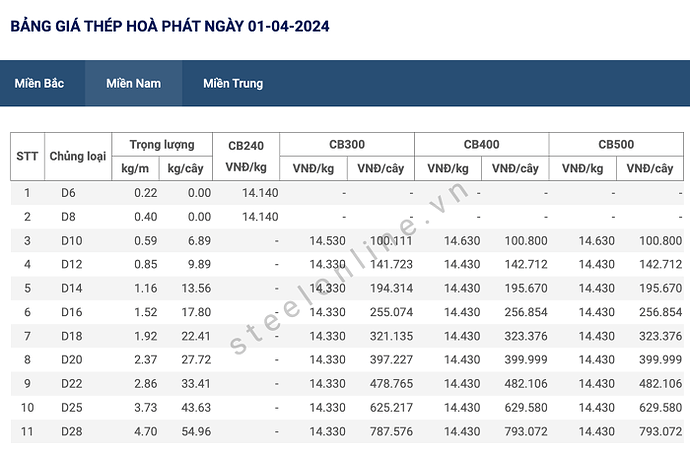Click the page title Bảng giá thép Hoà Phát
The width and height of the screenshot is (690, 453).
click(170, 26)
